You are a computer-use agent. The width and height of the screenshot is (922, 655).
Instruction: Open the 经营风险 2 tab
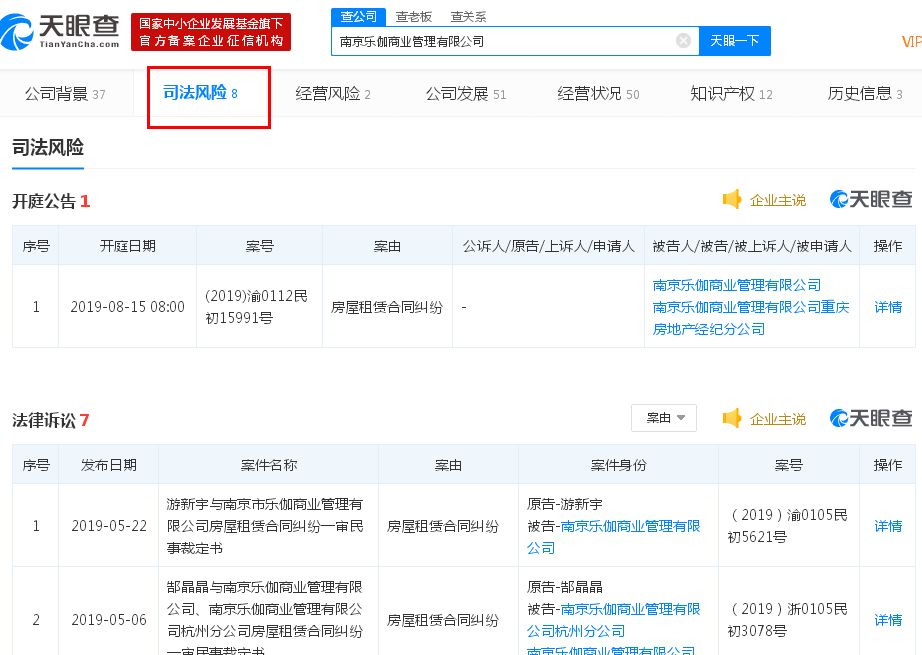[x=333, y=94]
